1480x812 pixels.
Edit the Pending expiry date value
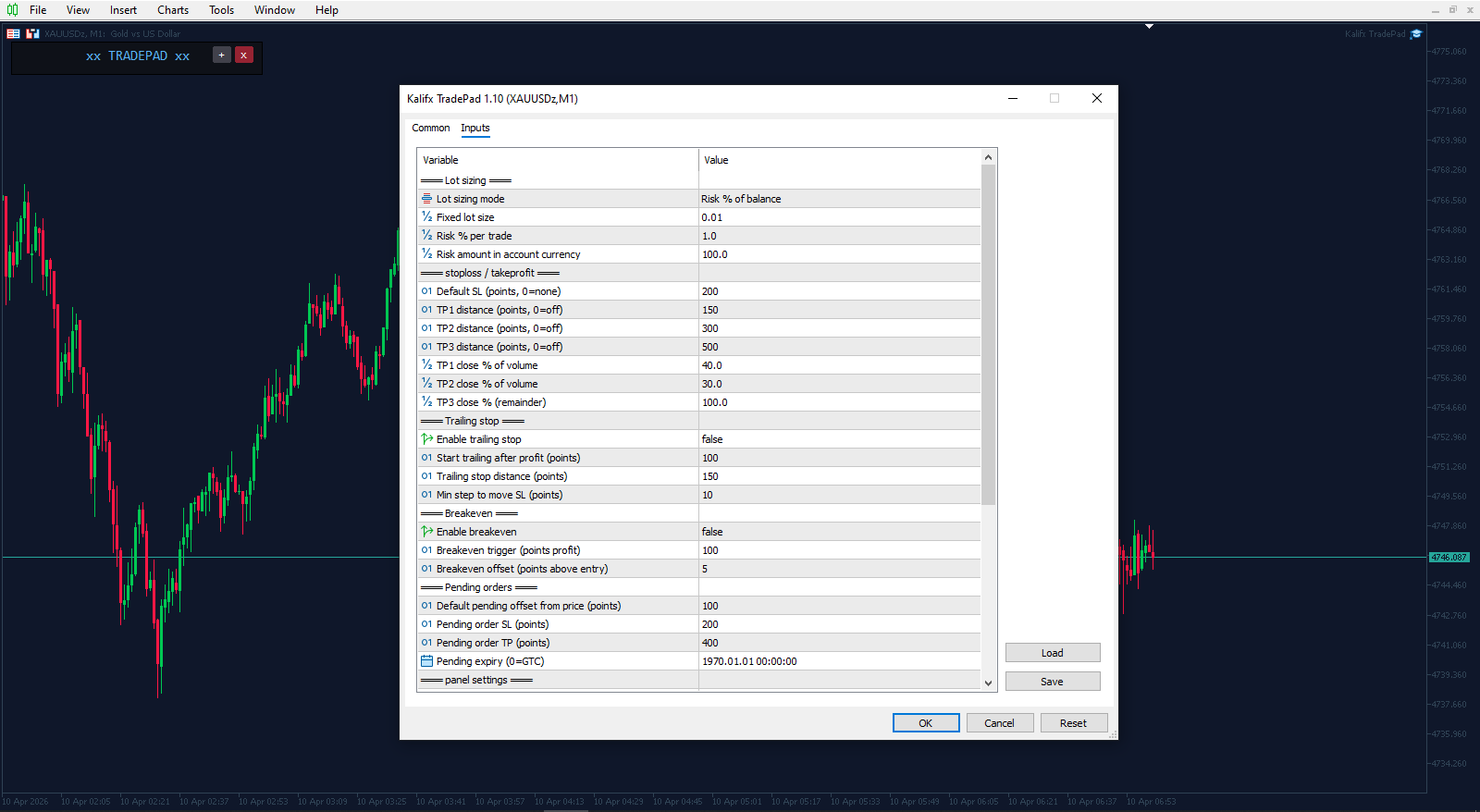(x=839, y=661)
